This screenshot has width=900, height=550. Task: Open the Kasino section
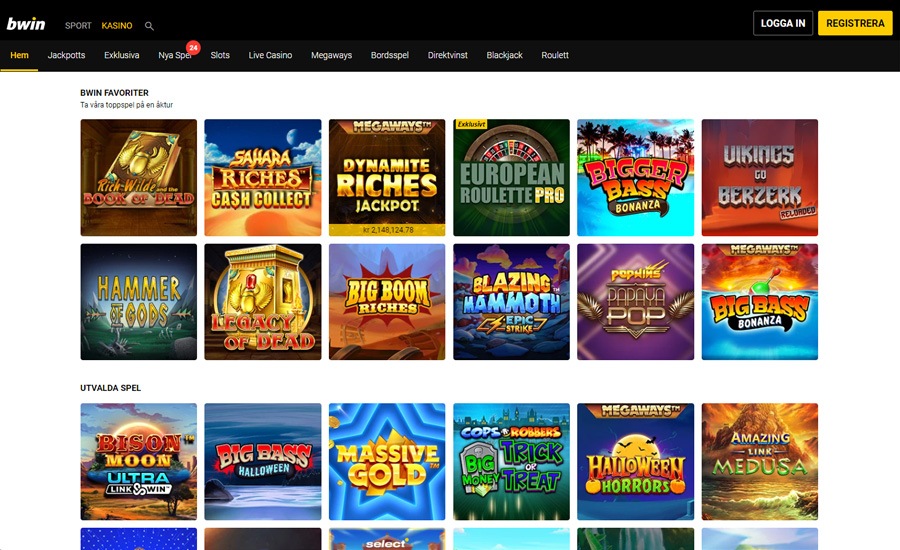[x=117, y=26]
